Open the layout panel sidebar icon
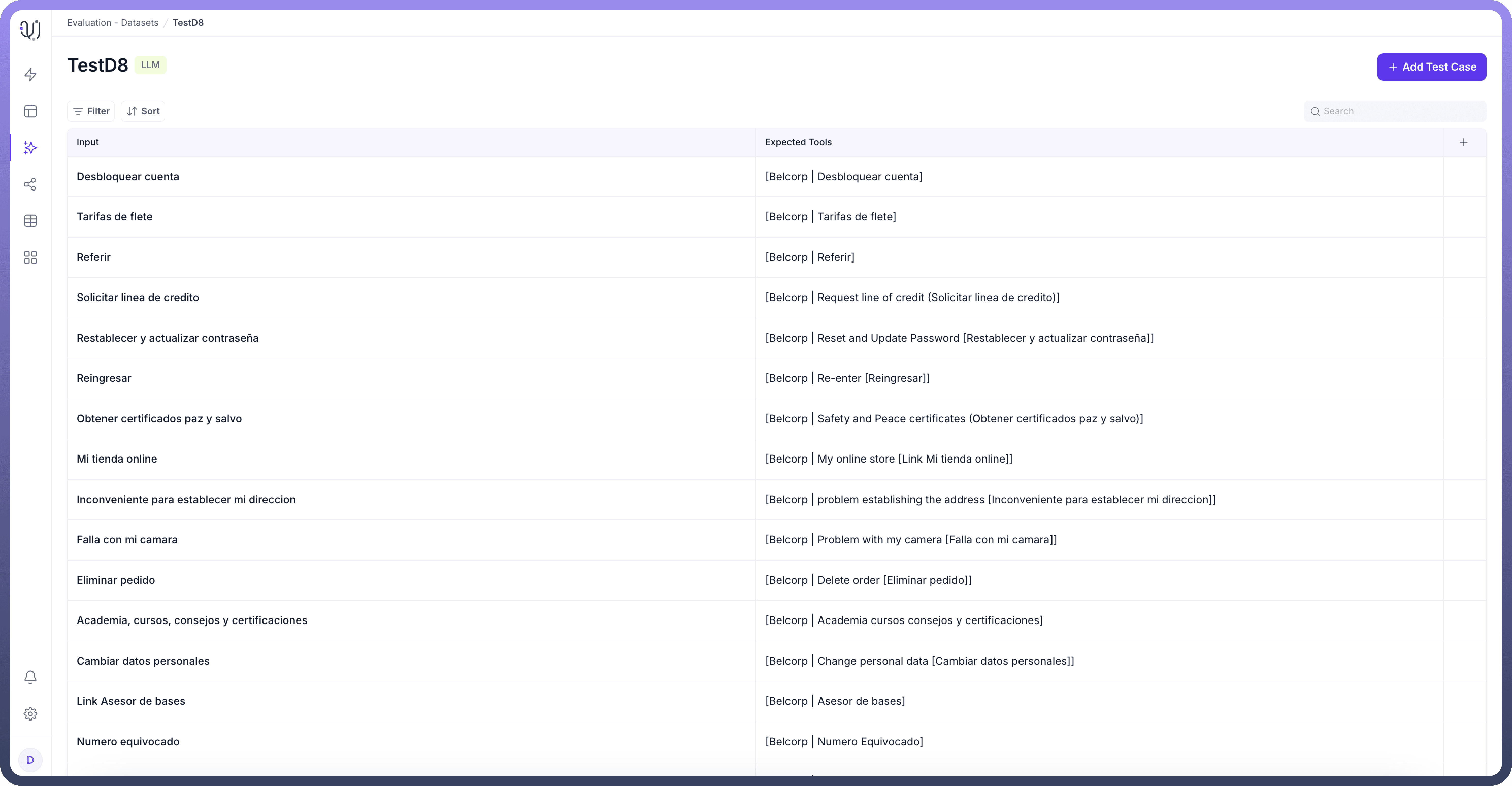This screenshot has height=786, width=1512. 30,111
